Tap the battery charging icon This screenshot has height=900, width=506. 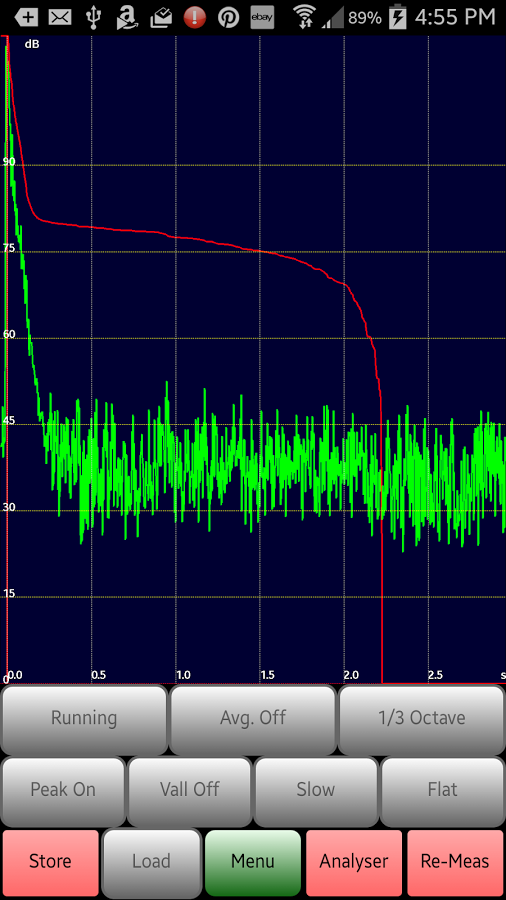398,18
